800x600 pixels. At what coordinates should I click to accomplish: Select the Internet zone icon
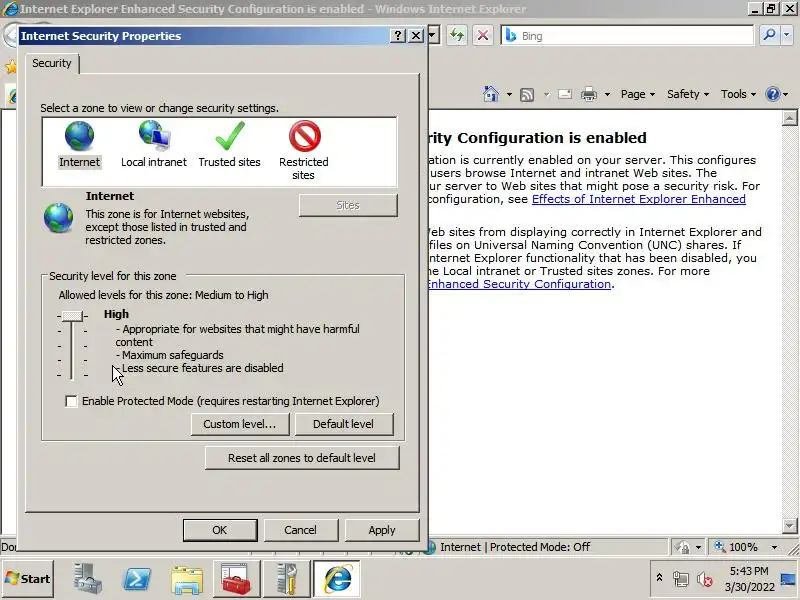coord(79,136)
